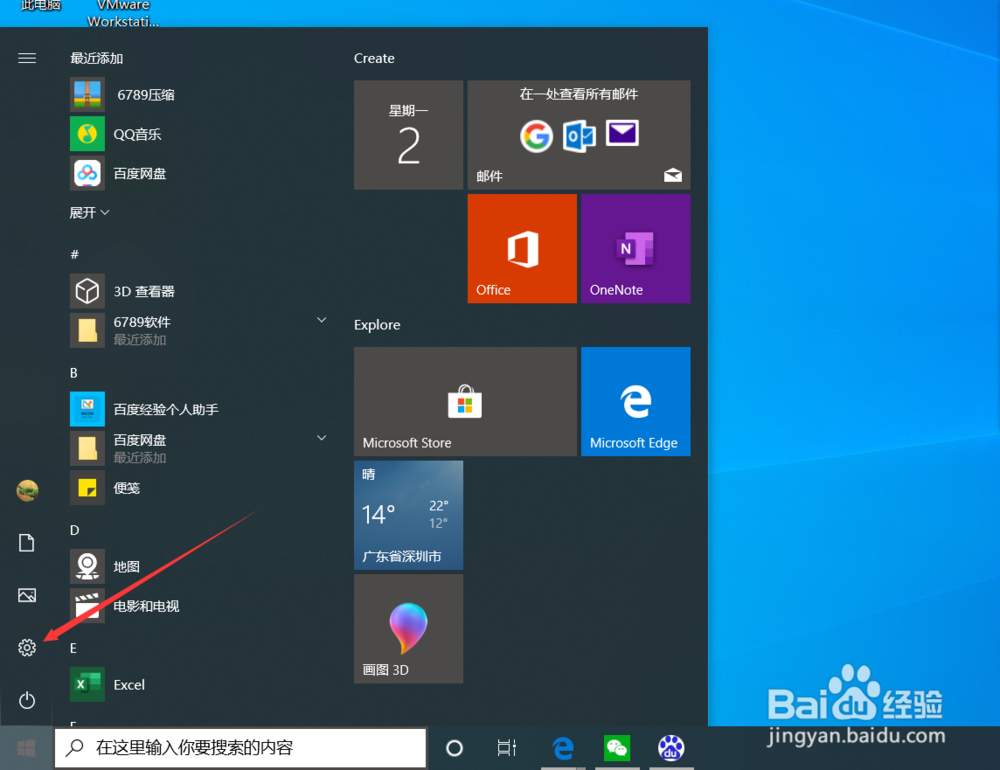Open the 画图 3D tile

click(x=408, y=628)
